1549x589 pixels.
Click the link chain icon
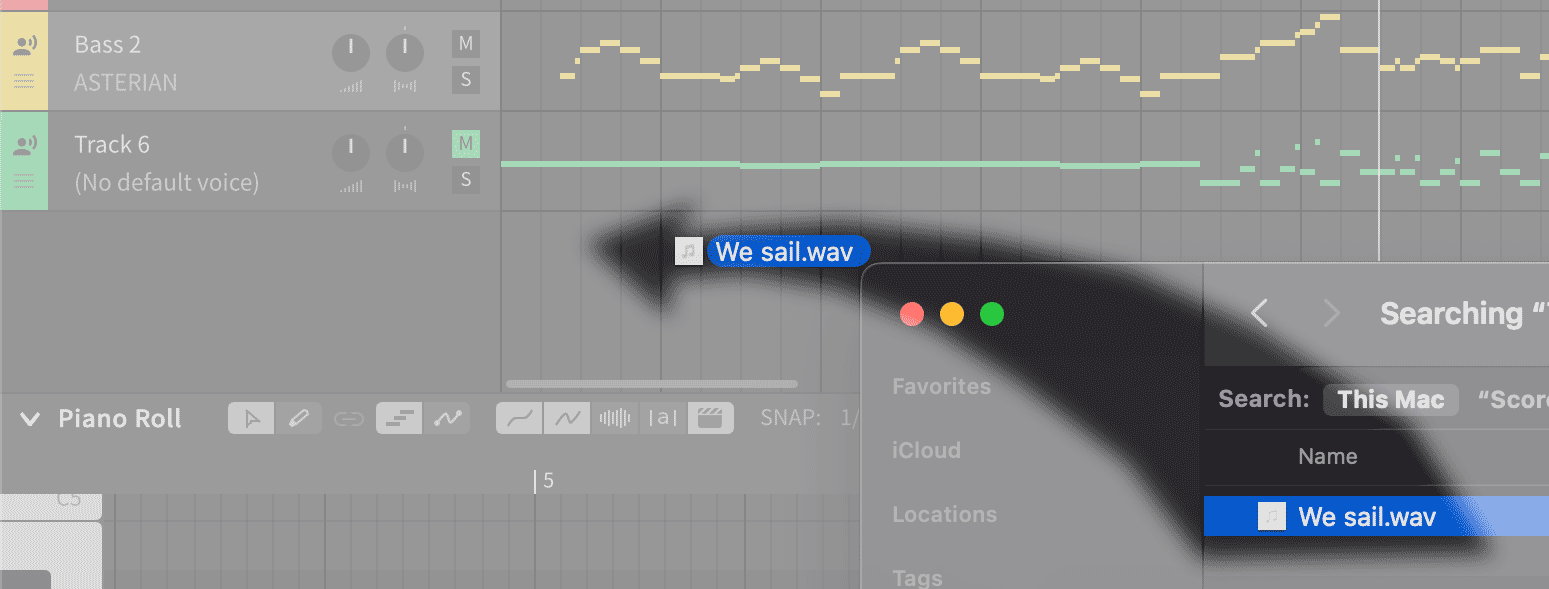[x=348, y=418]
